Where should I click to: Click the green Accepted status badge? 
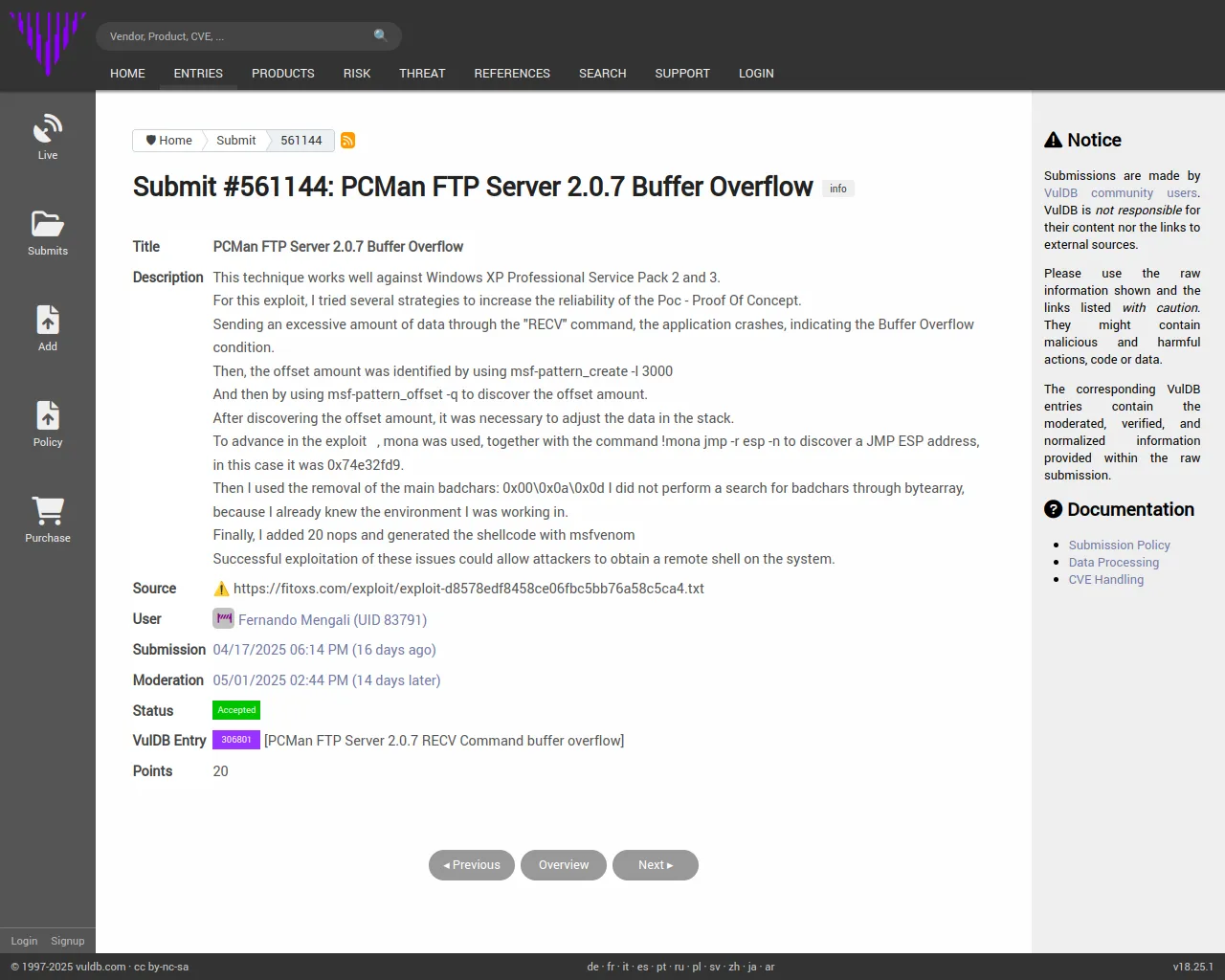tap(236, 710)
